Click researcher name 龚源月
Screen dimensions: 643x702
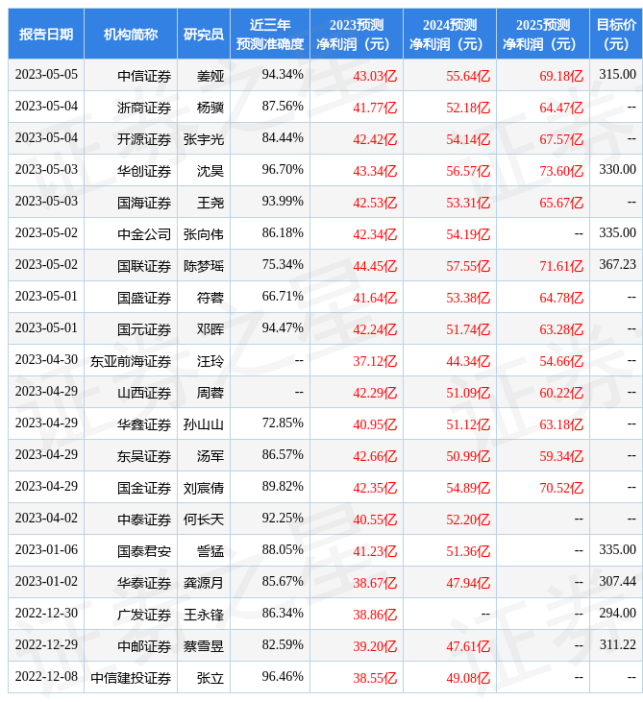(203, 583)
